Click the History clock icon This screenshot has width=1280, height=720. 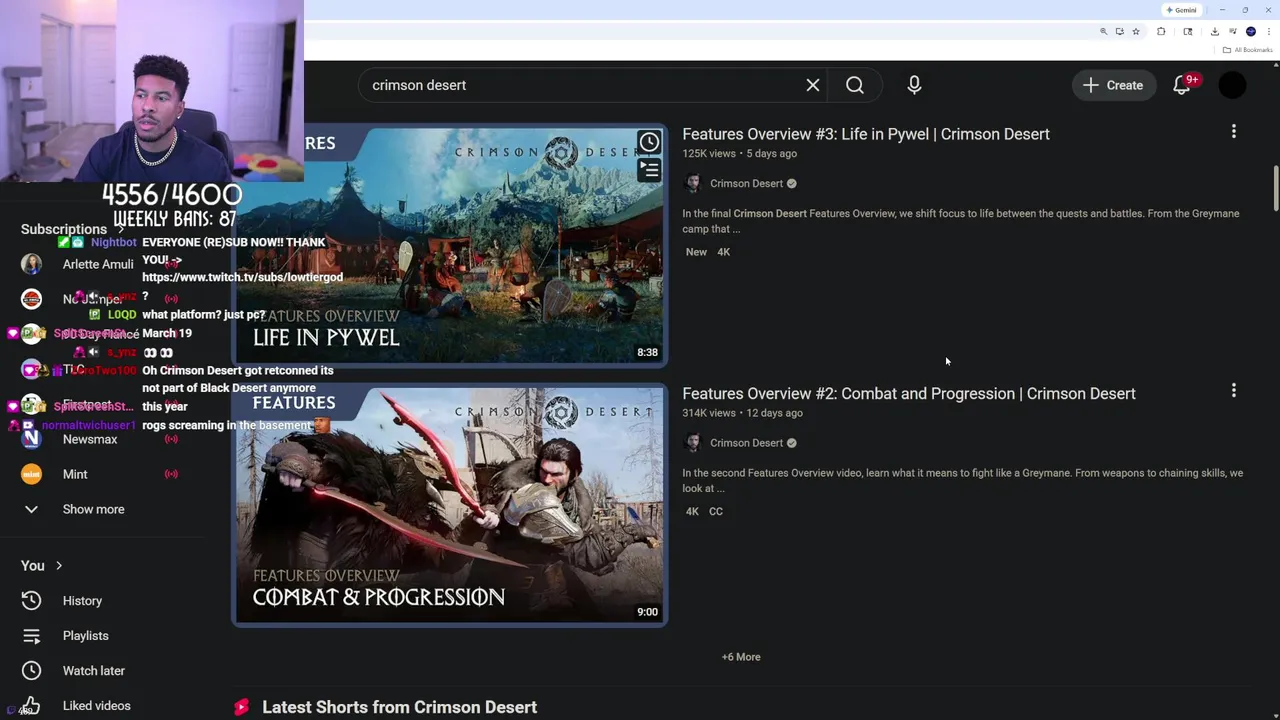point(31,601)
